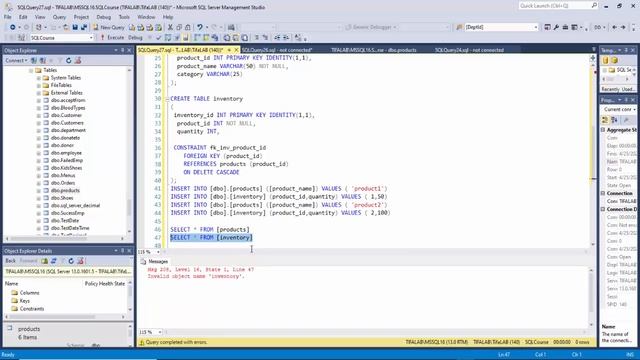The height and width of the screenshot is (360, 640).
Task: Open the File menu
Action: pyautogui.click(x=8, y=17)
